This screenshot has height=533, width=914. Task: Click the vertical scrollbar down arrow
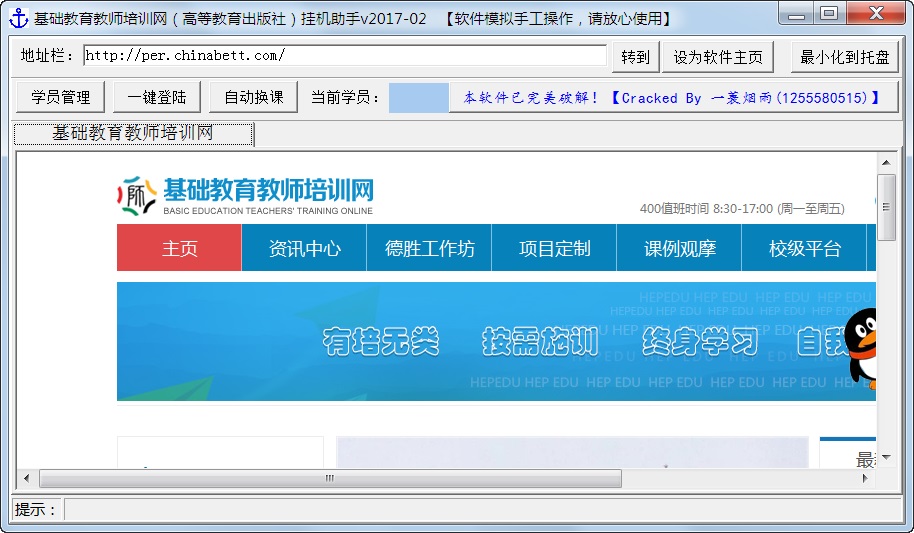pos(886,457)
